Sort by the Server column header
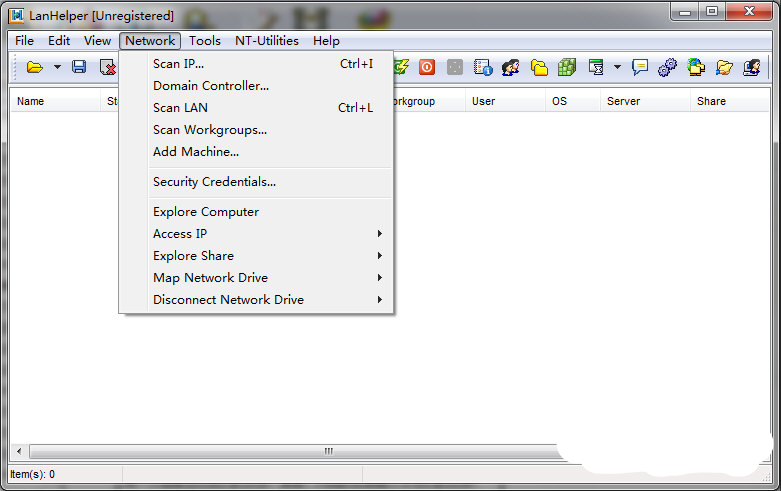This screenshot has height=491, width=781. (x=646, y=101)
